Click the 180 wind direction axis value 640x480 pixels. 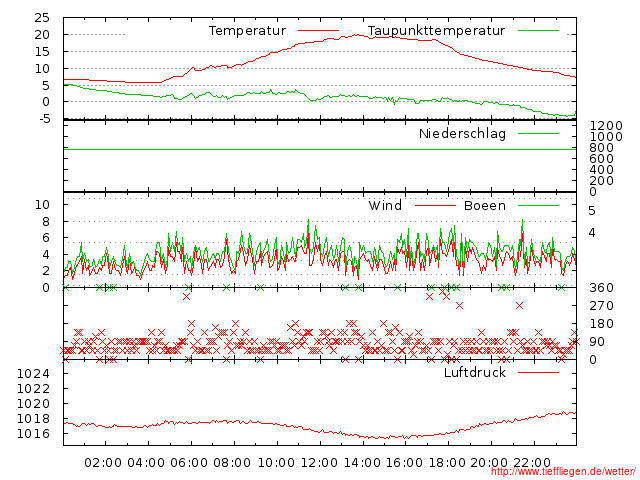(x=601, y=324)
